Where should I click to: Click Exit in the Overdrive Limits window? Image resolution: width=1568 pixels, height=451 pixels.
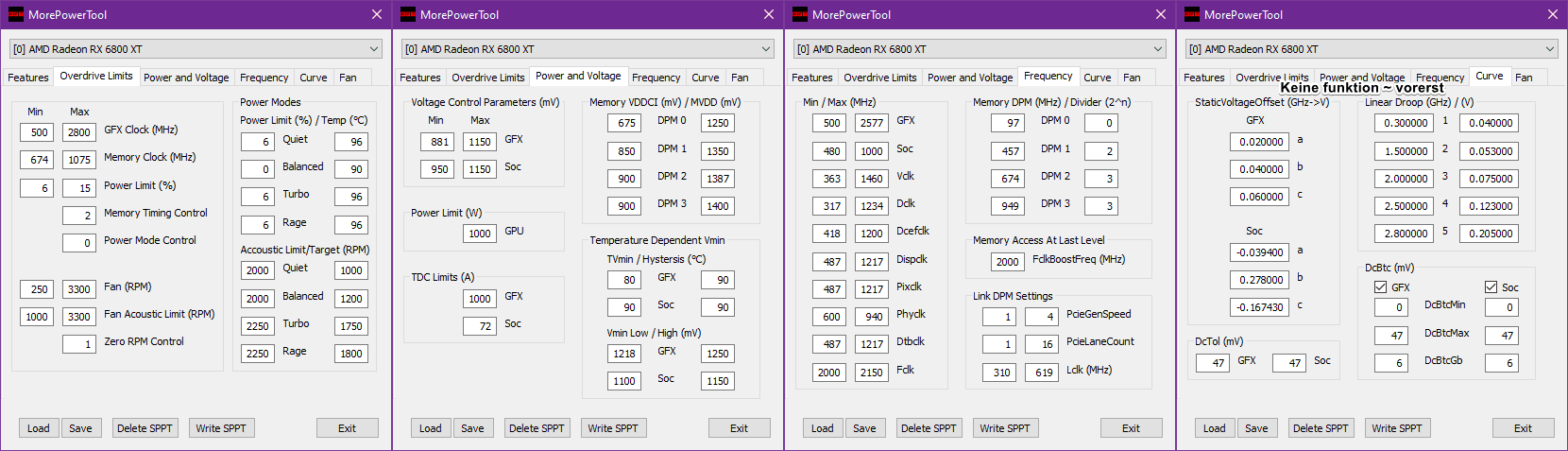pyautogui.click(x=347, y=428)
